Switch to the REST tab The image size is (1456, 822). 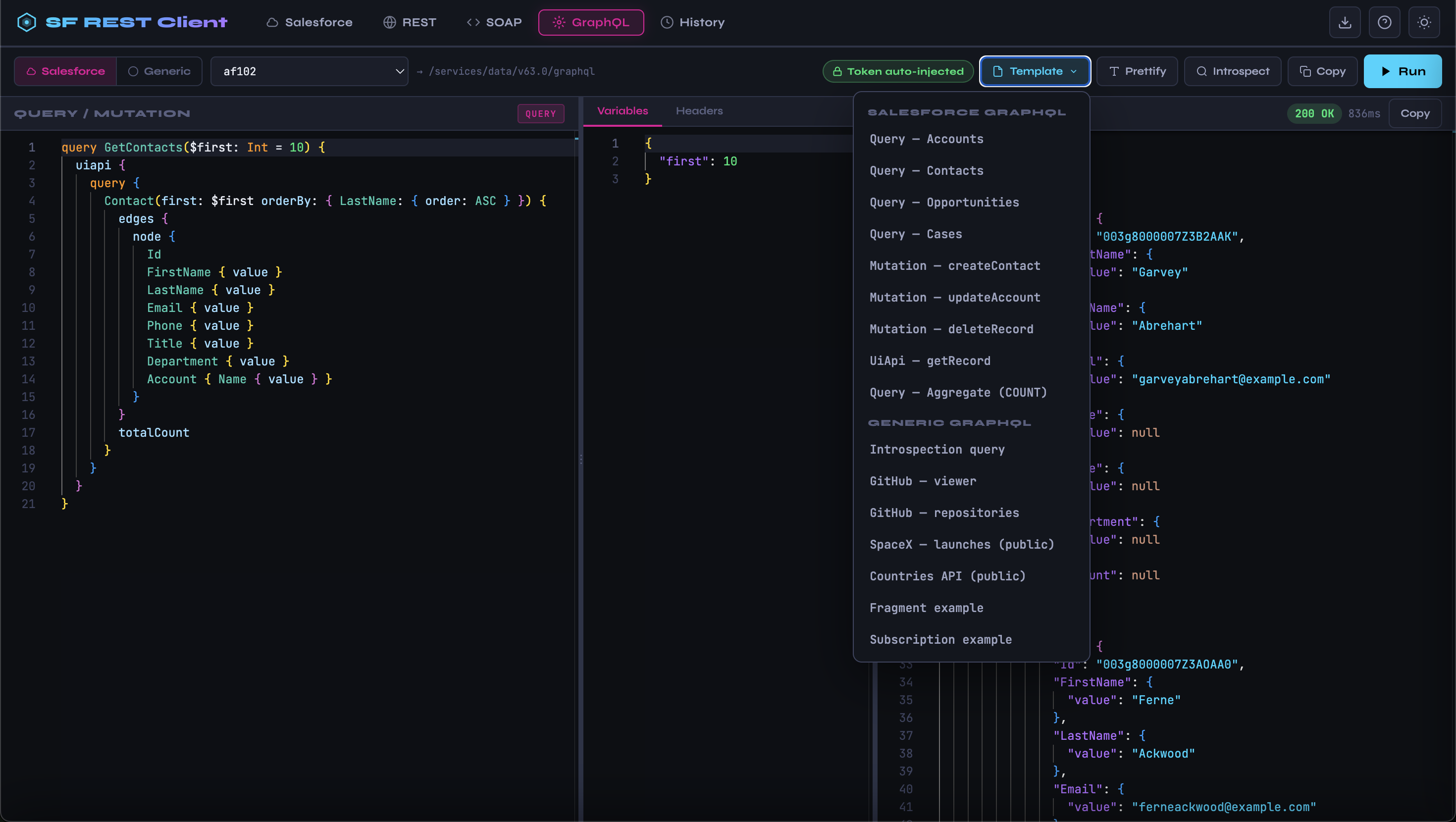tap(410, 22)
